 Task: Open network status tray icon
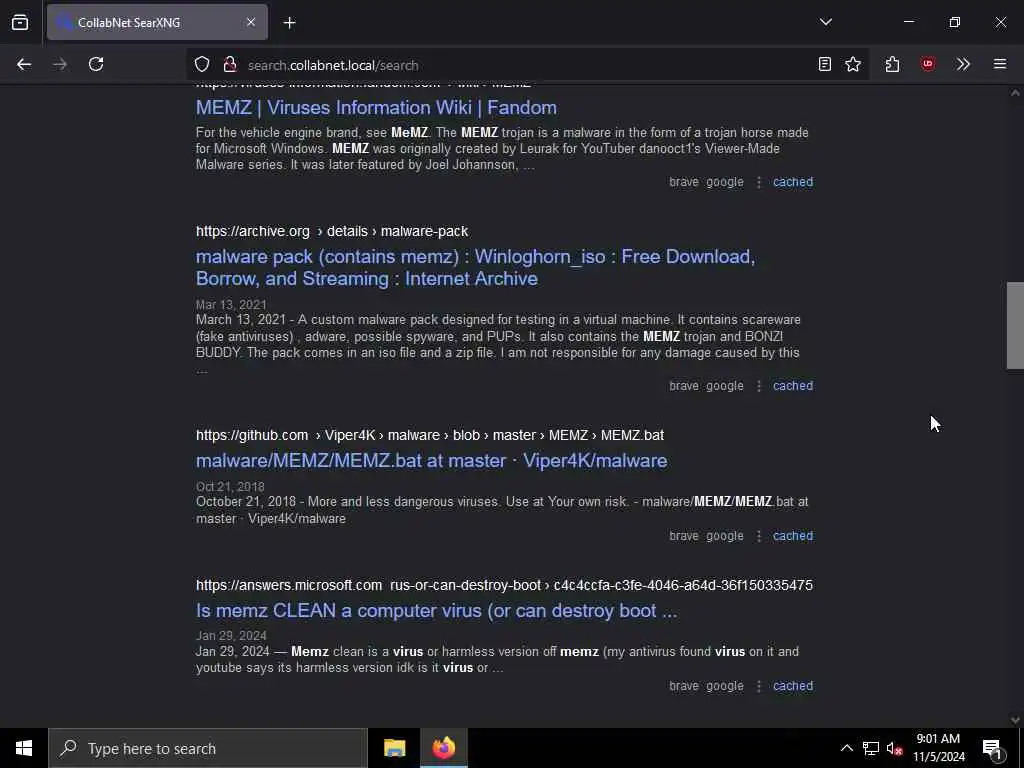click(x=871, y=748)
